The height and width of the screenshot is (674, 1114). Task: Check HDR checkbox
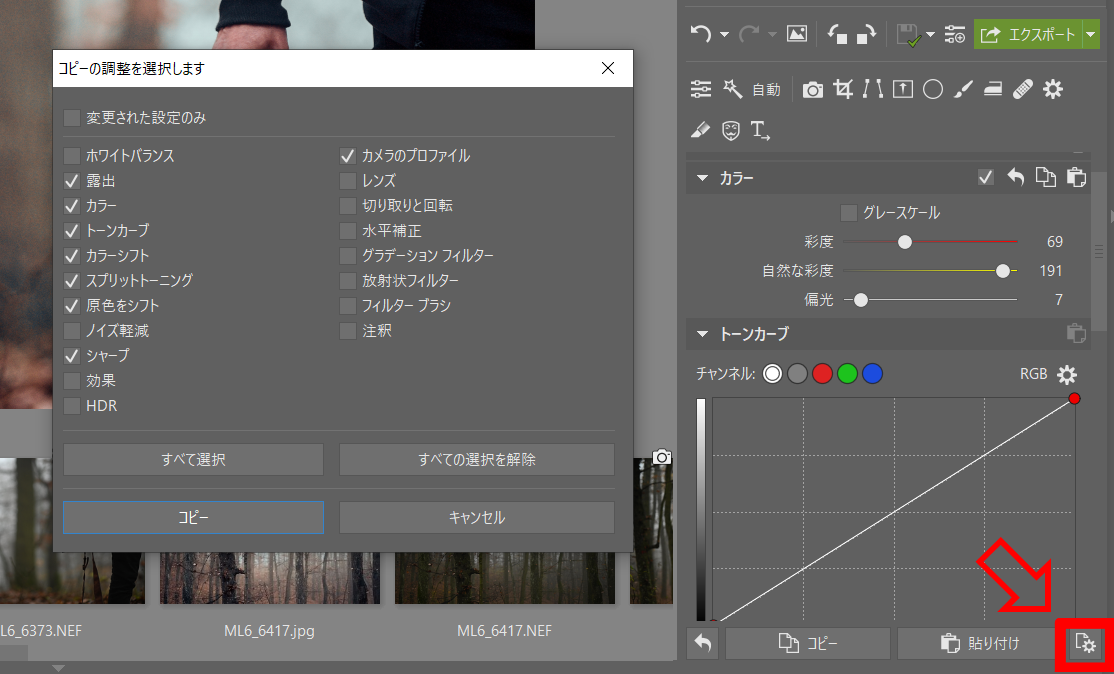click(72, 406)
